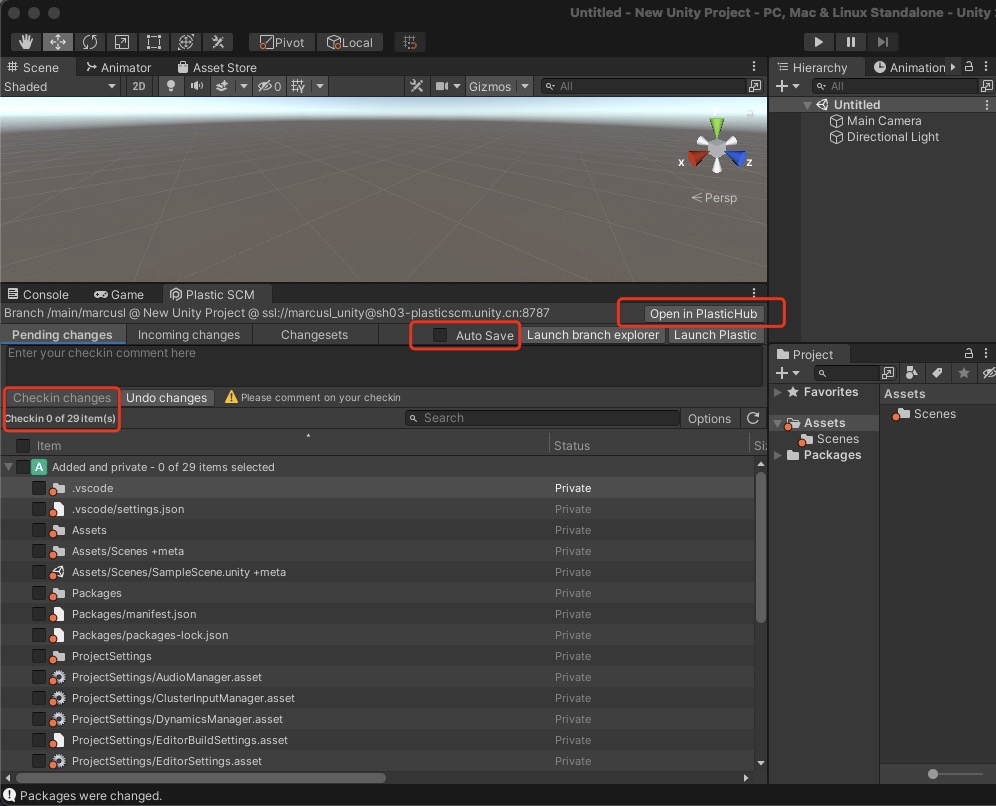Click Undo changes button
Screen dimensions: 996x806
[x=166, y=398]
